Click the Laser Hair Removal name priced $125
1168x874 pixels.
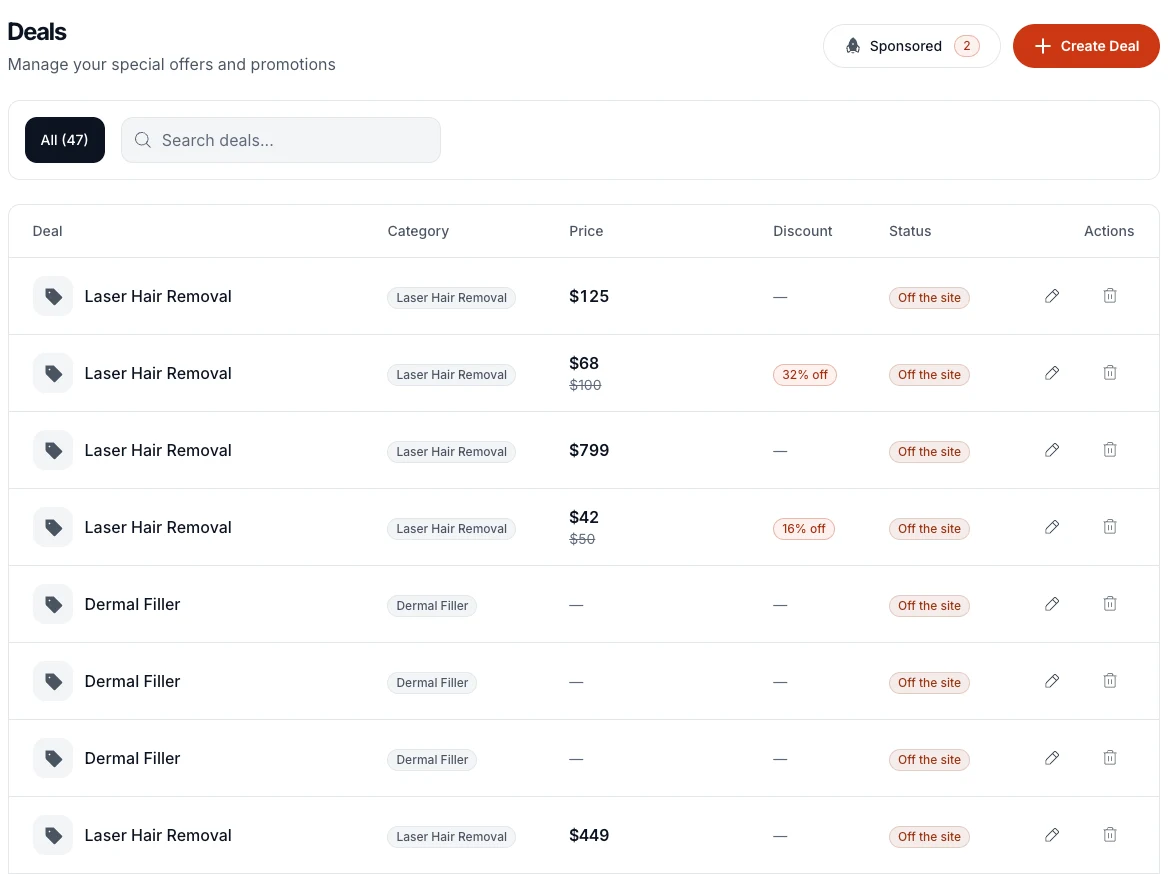(x=158, y=297)
